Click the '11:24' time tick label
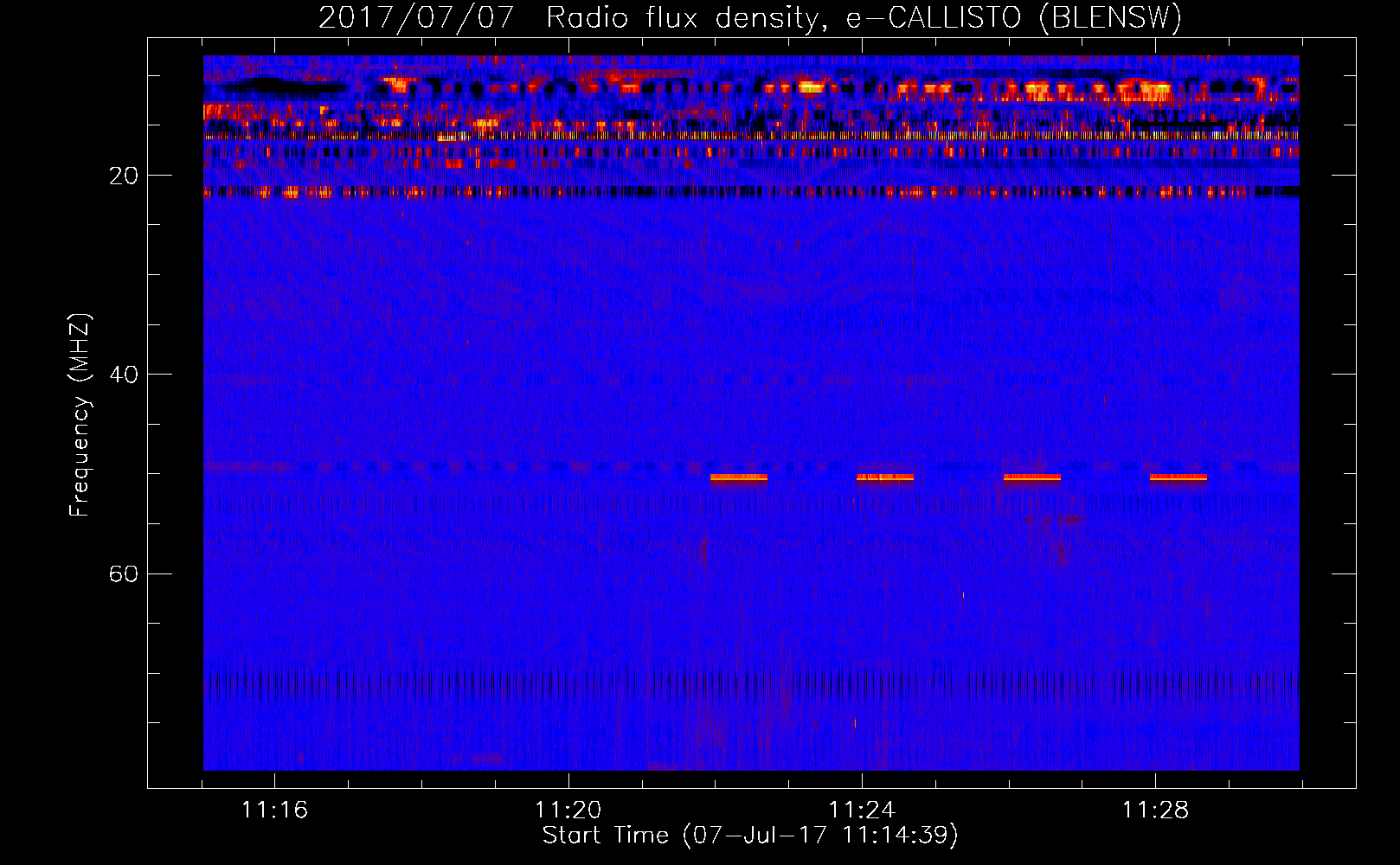 click(862, 810)
